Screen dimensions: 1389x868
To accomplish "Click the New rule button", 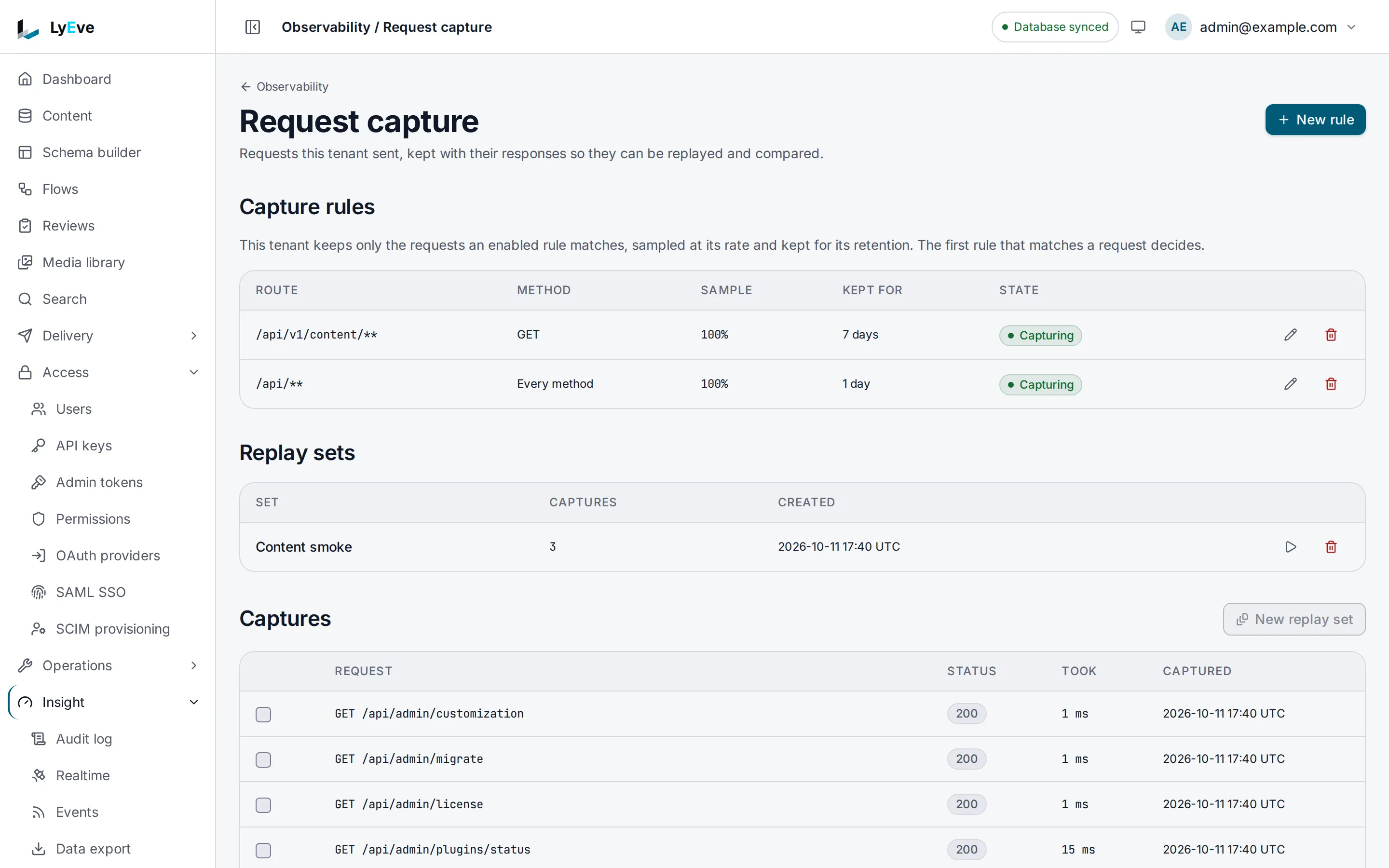I will point(1315,120).
